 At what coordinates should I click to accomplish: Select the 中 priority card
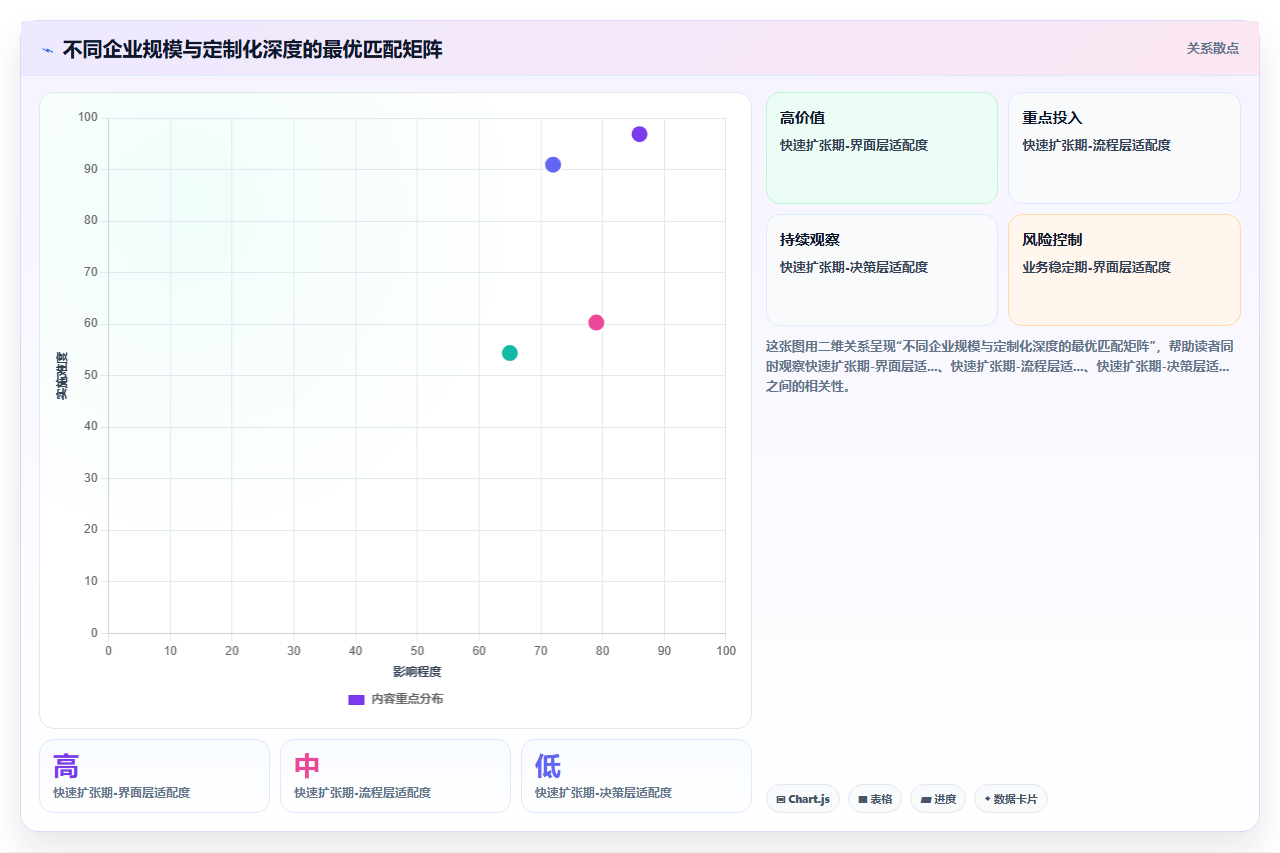[395, 776]
